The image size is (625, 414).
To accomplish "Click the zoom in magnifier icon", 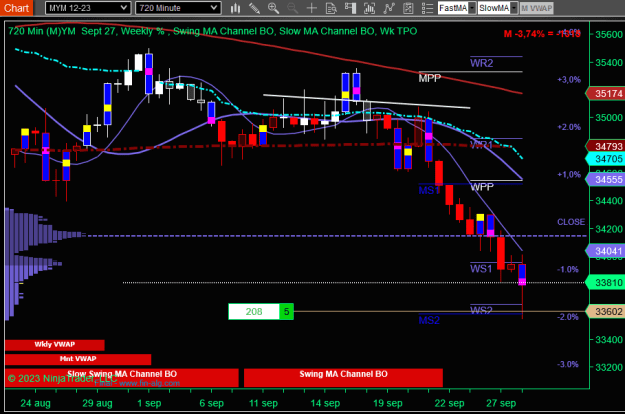I will point(273,8).
